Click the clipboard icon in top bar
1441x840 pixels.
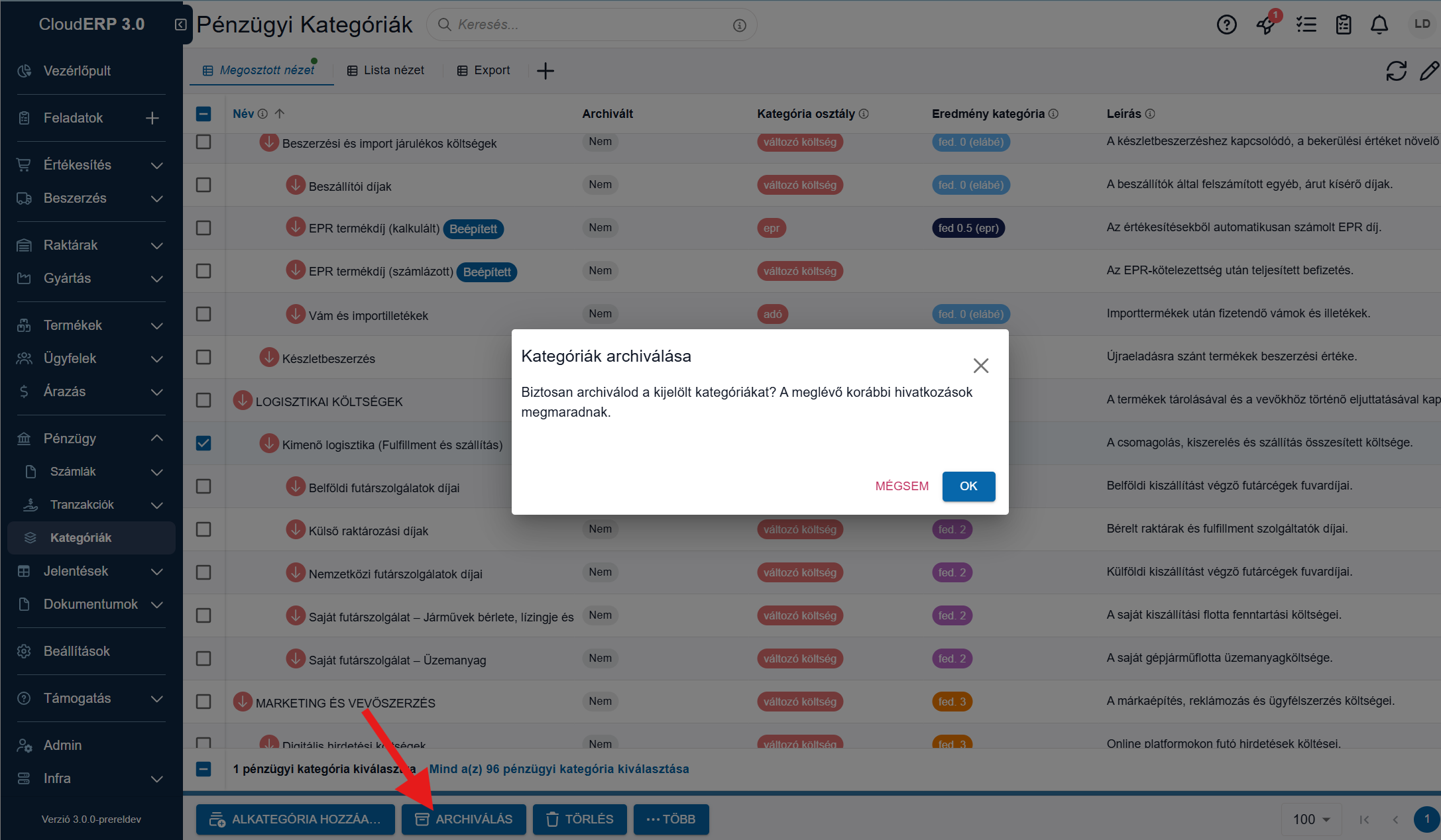1344,25
